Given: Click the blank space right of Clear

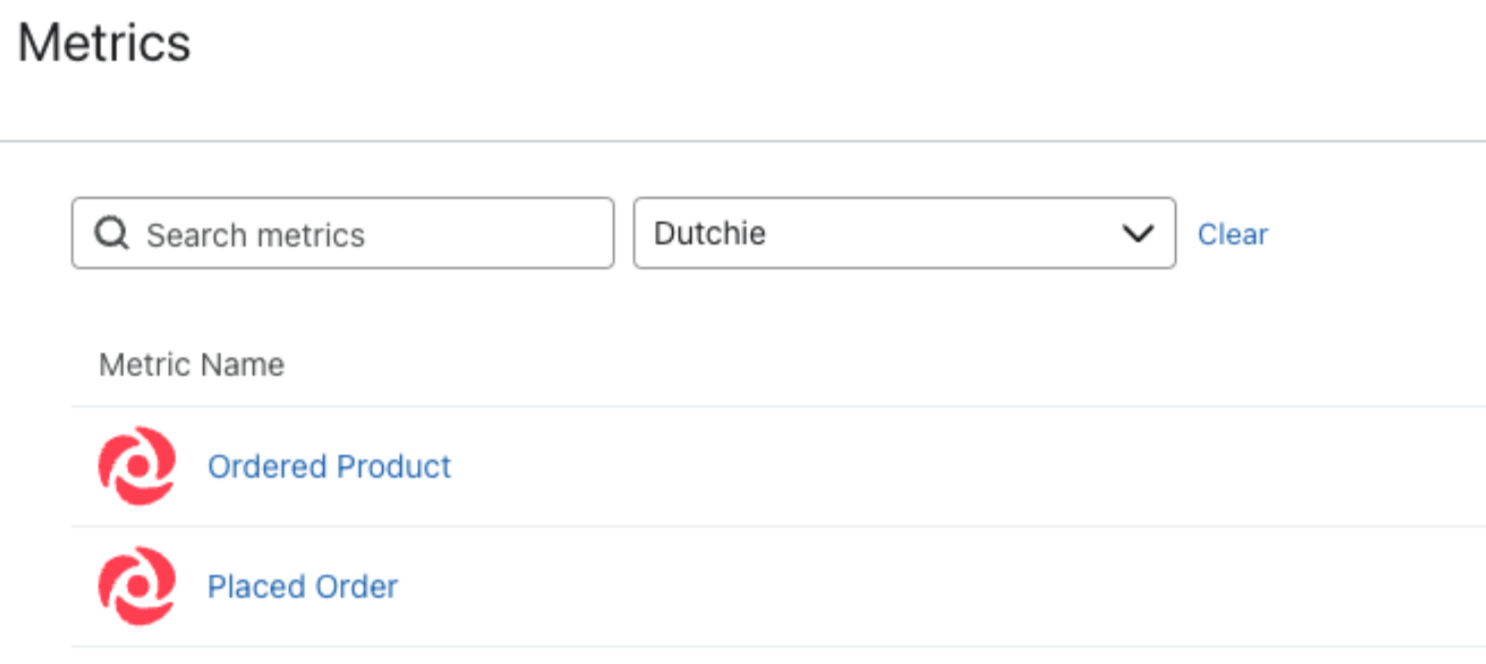Looking at the screenshot, I should 1380,234.
